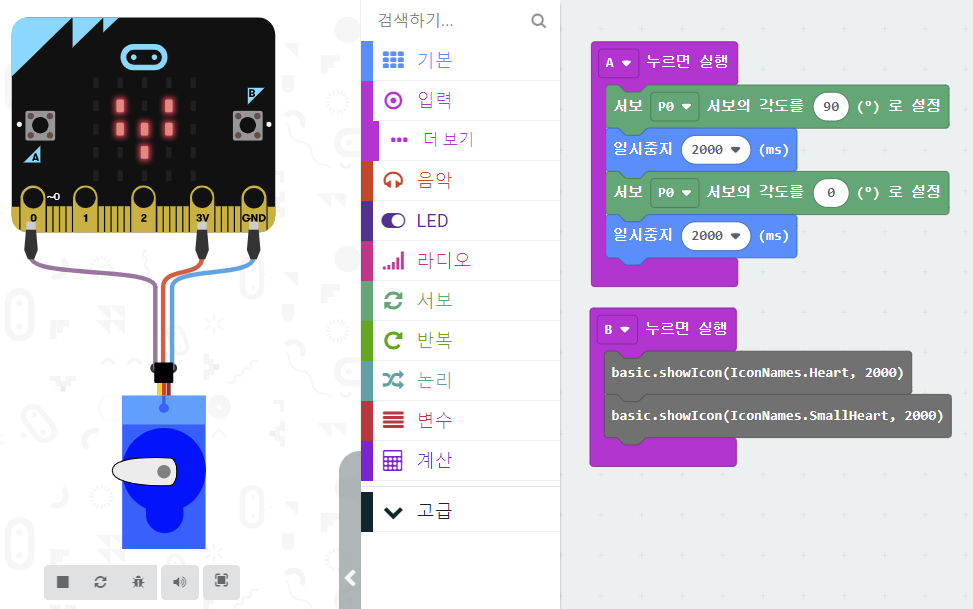The width and height of the screenshot is (973, 609).
Task: Open the 반복 block category
Action: [x=460, y=340]
